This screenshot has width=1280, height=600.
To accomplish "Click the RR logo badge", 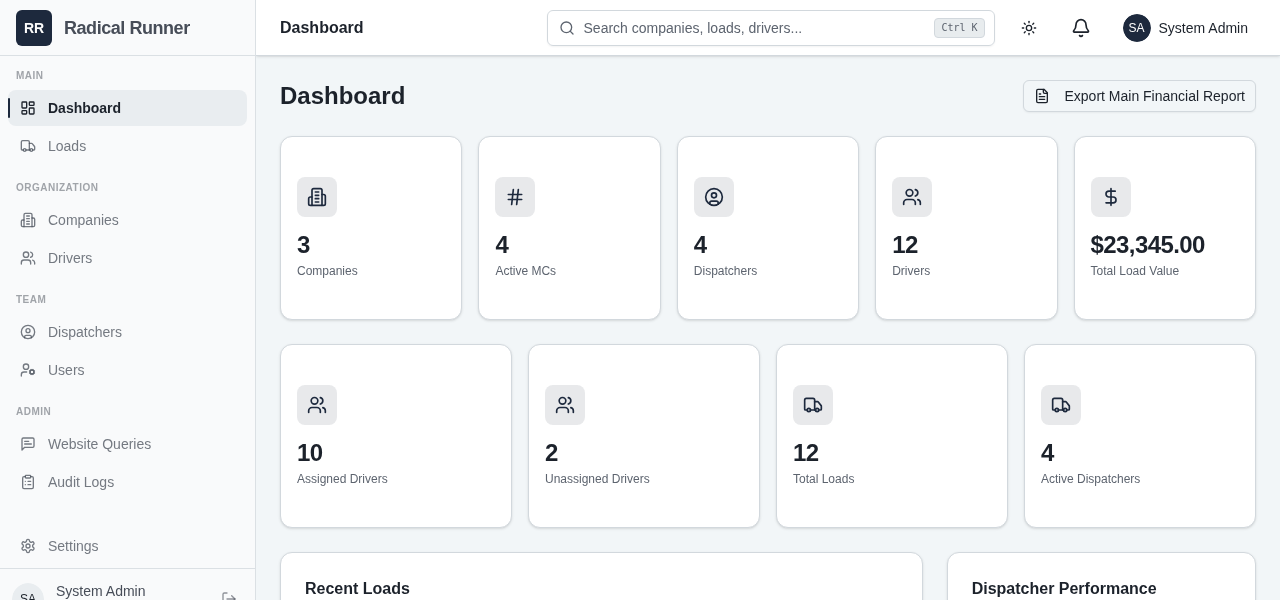I will pyautogui.click(x=34, y=28).
